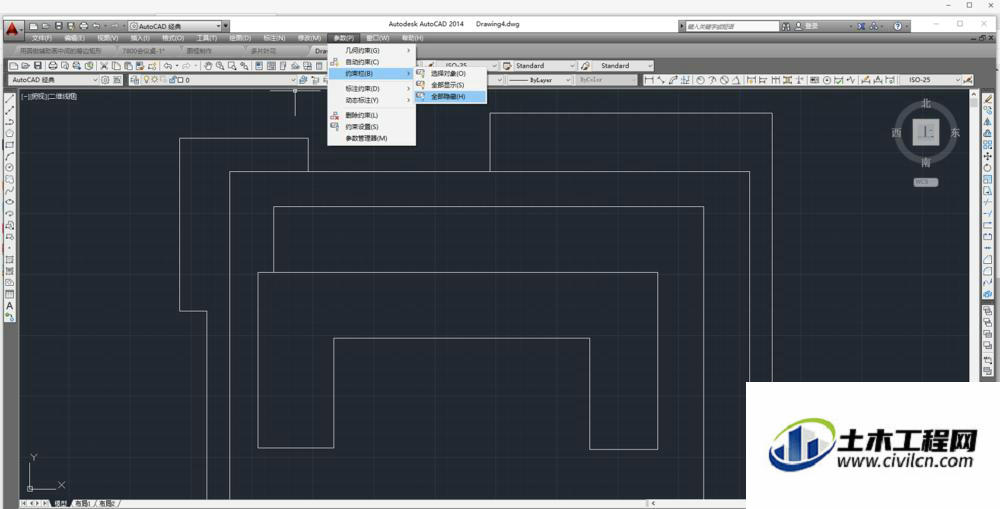This screenshot has height=509, width=1000.
Task: Open the ByLayer linetype dropdown
Action: tap(540, 80)
